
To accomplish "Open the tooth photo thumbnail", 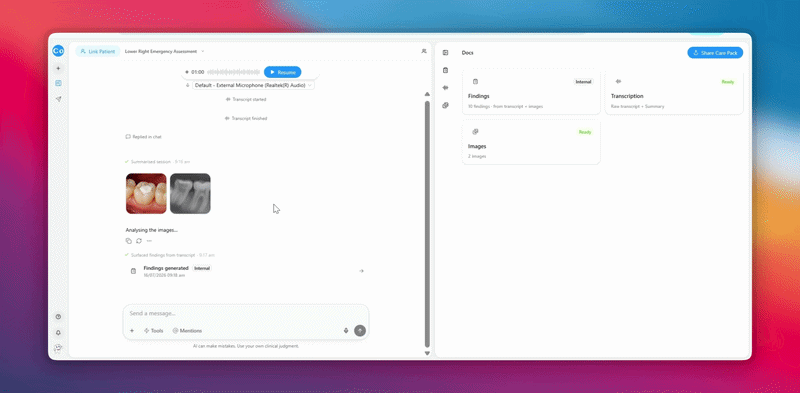I will (146, 193).
